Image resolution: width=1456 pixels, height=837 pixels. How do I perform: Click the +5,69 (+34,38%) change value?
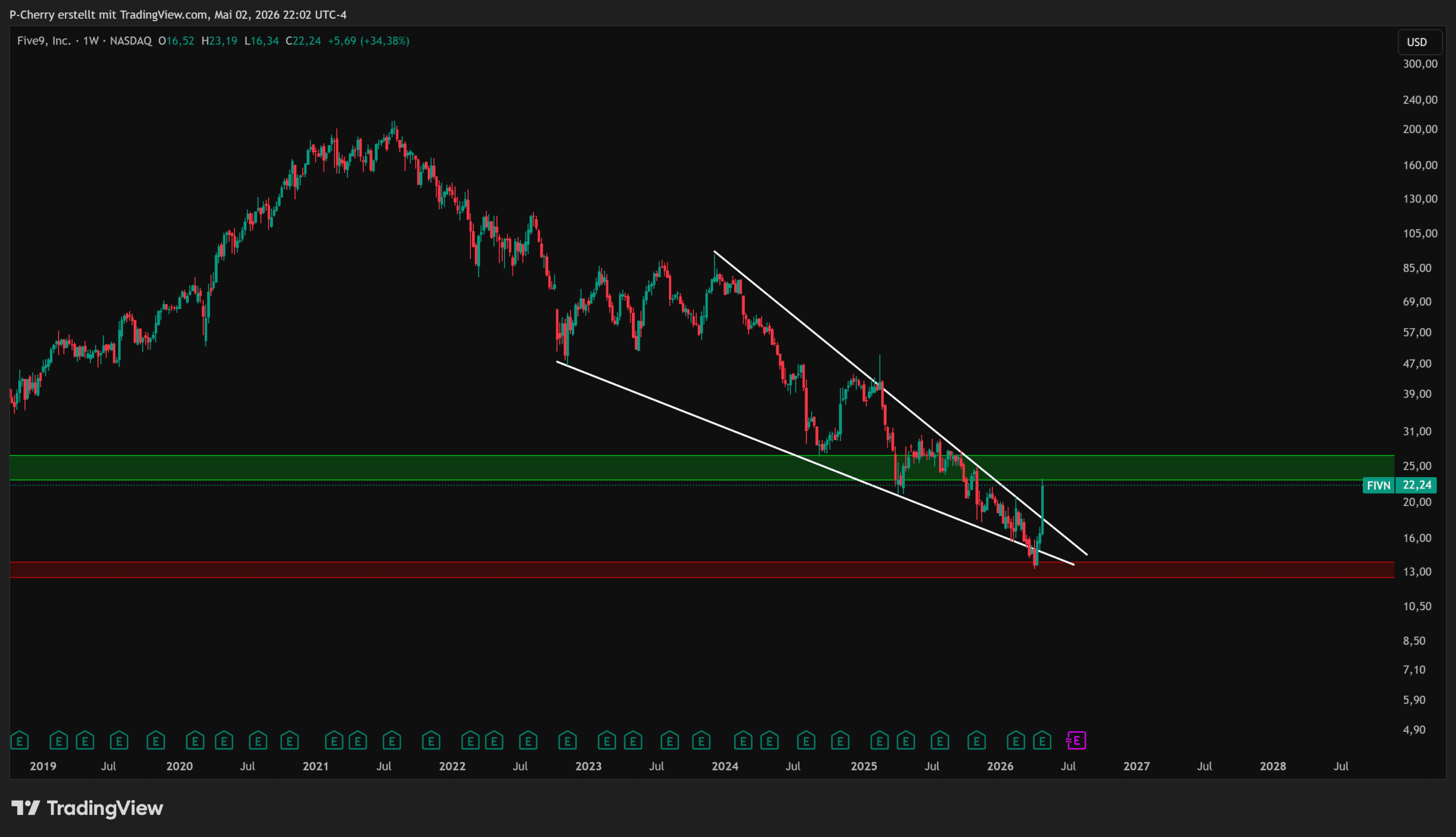369,41
